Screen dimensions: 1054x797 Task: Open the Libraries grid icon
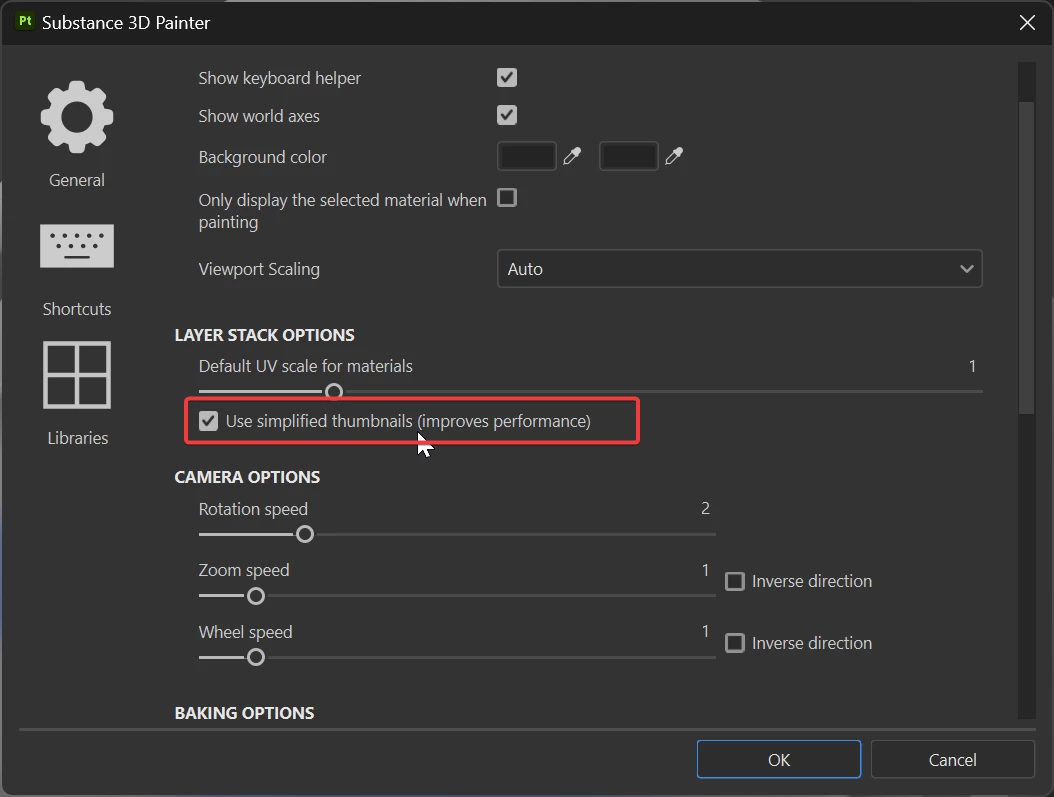point(77,375)
